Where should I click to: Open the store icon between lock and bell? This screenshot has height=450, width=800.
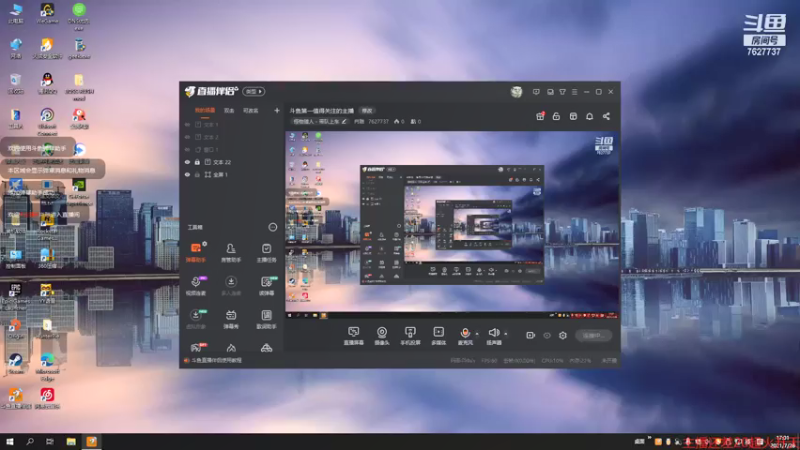click(x=573, y=116)
